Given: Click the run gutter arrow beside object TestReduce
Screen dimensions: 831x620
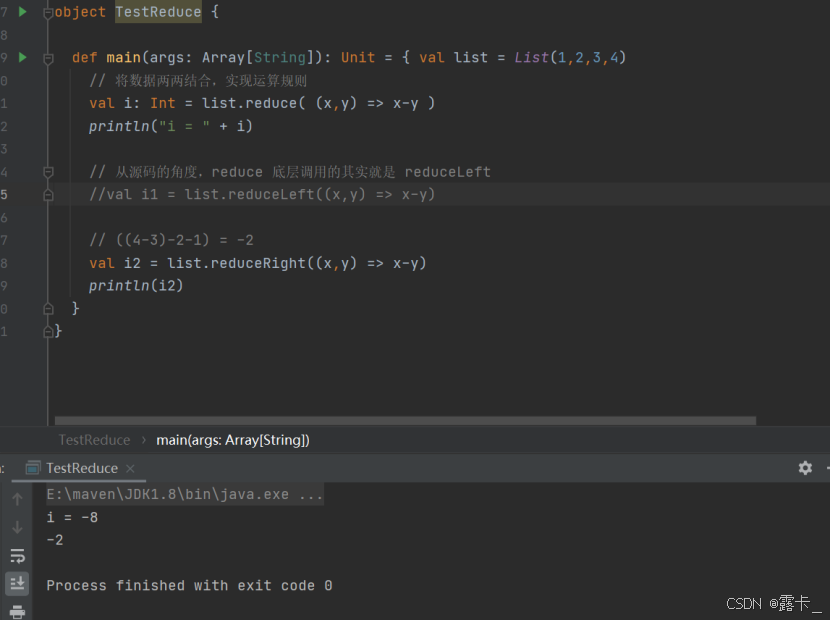Looking at the screenshot, I should coord(23,11).
